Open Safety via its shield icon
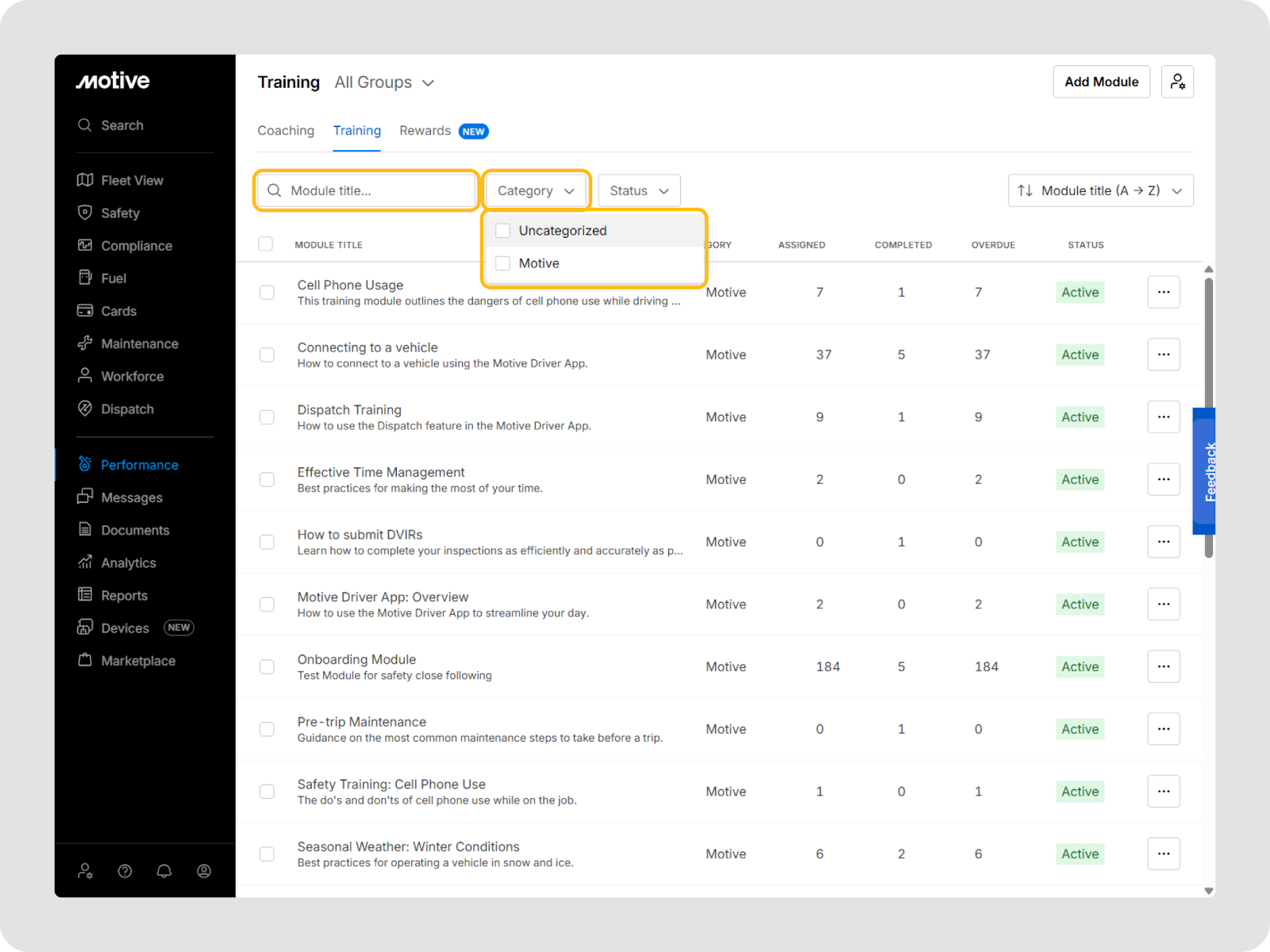This screenshot has height=952, width=1270. (x=85, y=213)
